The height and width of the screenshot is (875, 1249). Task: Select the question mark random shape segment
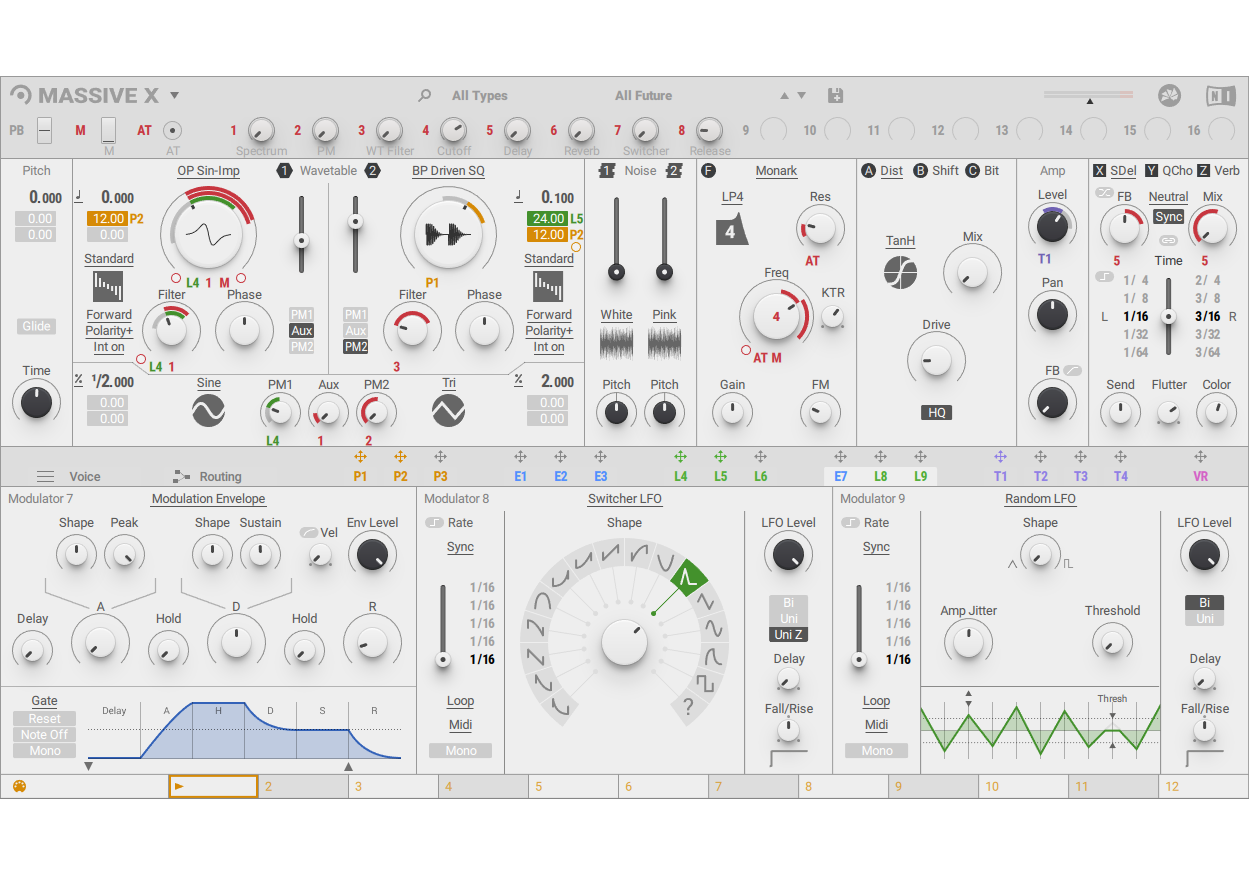[x=688, y=707]
